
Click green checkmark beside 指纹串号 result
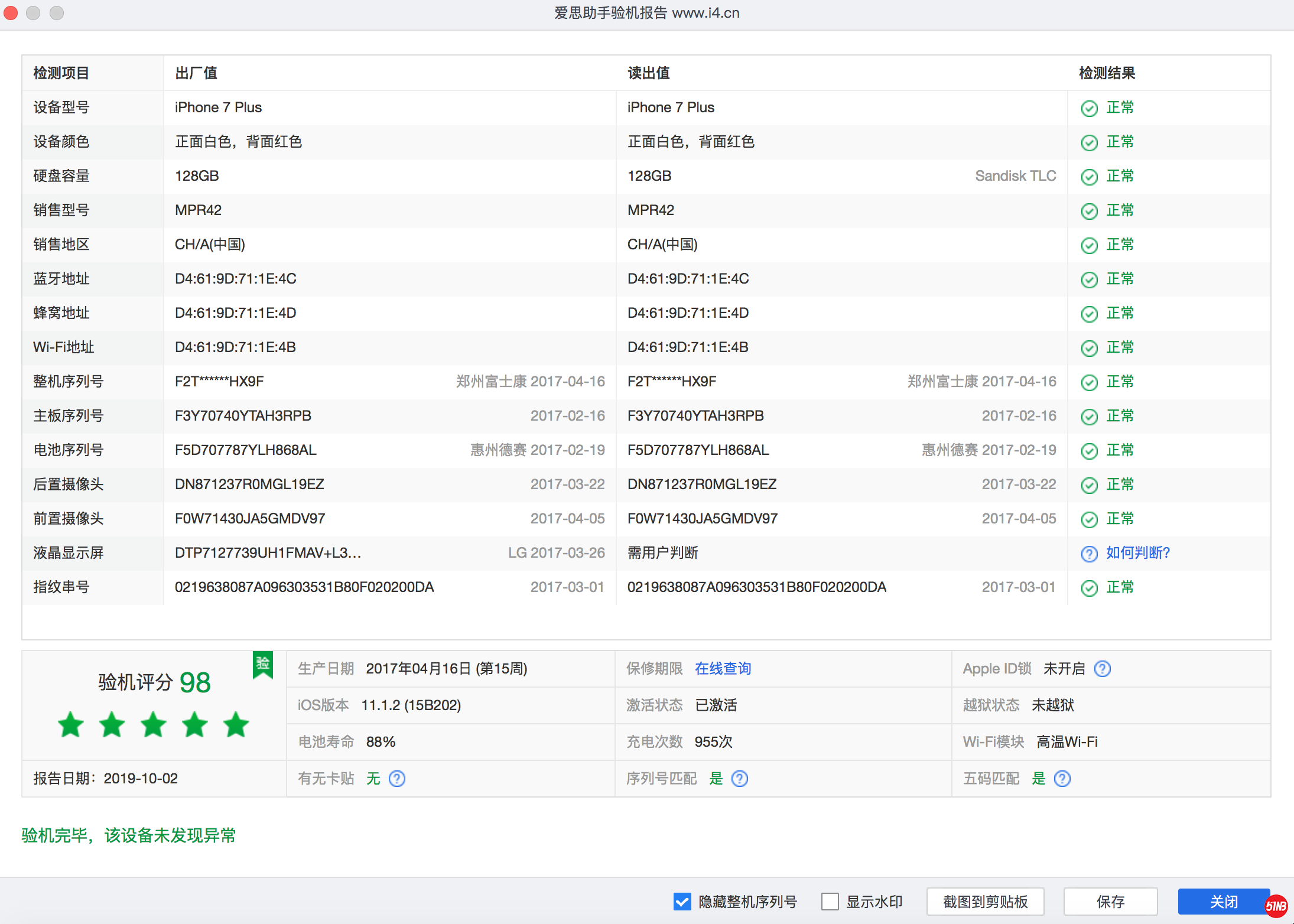click(1089, 587)
